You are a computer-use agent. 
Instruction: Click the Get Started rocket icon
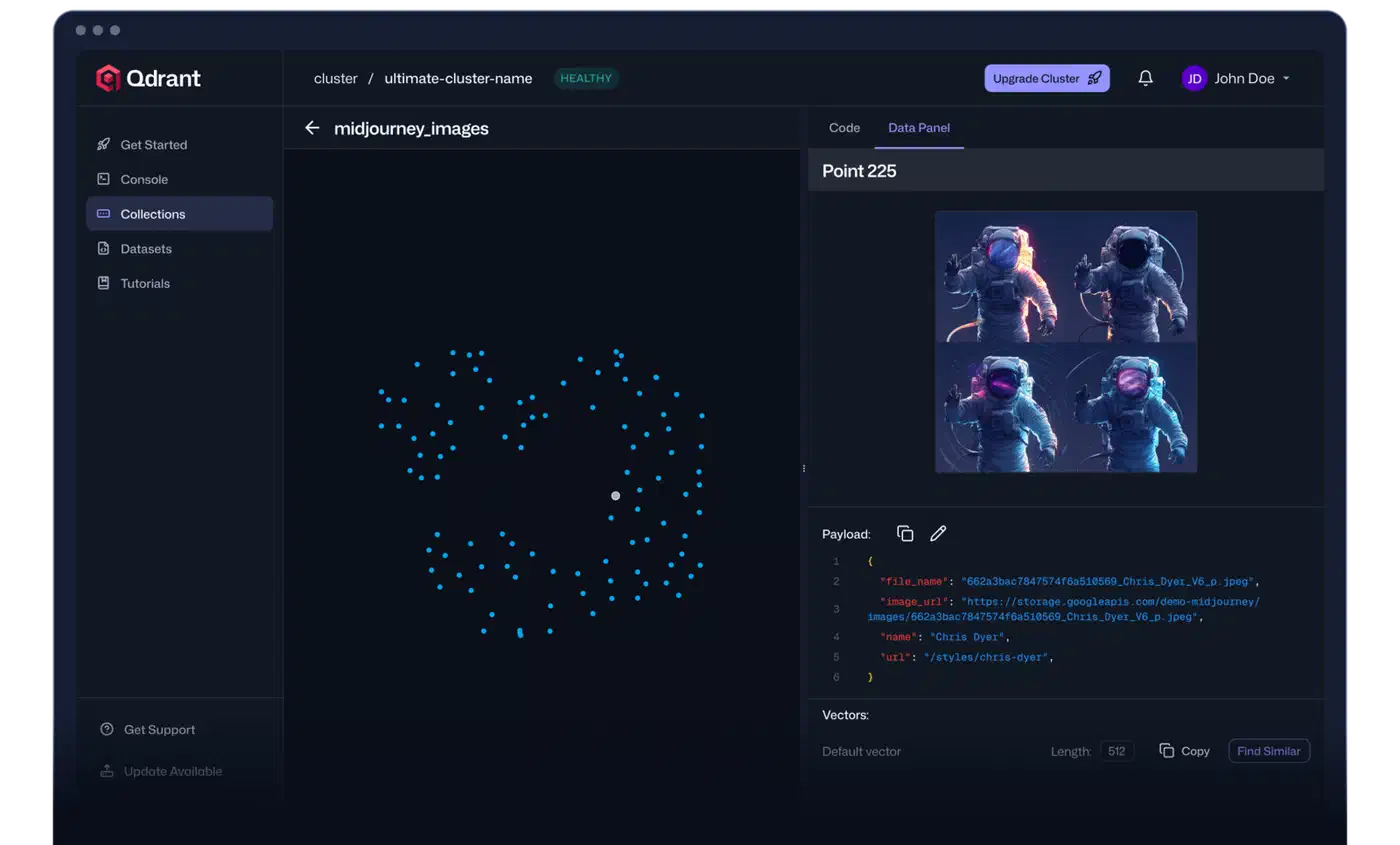pos(103,145)
